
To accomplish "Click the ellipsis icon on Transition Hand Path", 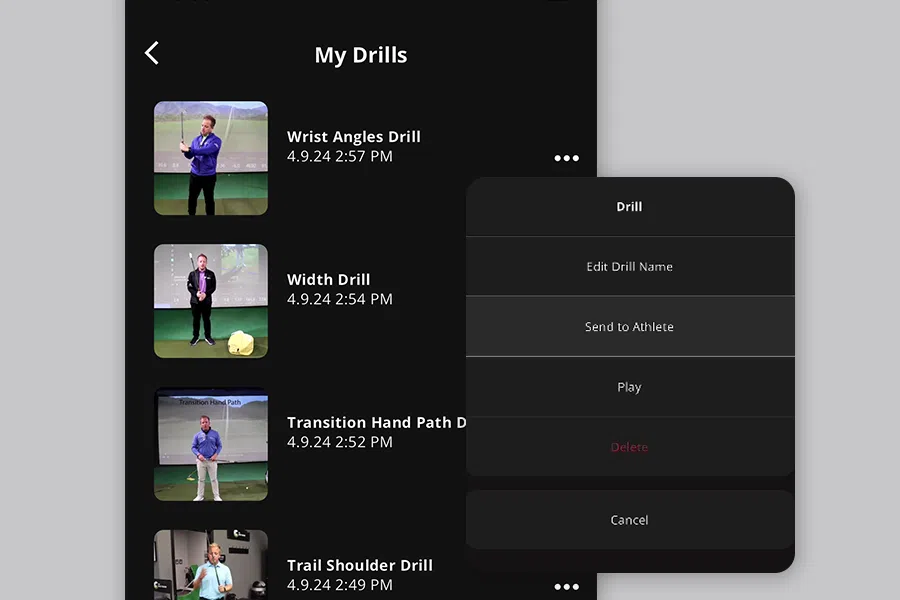I will coord(567,443).
